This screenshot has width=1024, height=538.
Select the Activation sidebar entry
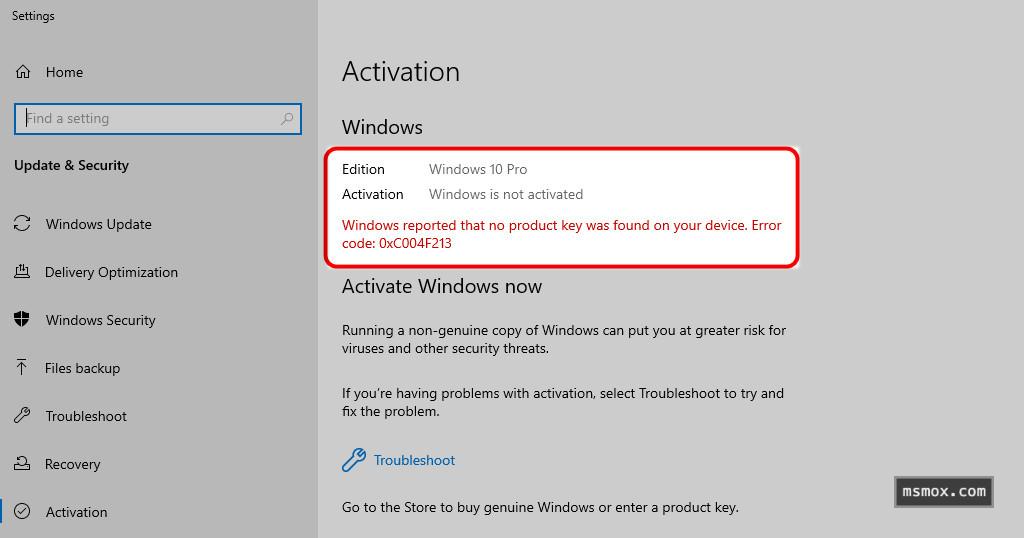[x=76, y=512]
